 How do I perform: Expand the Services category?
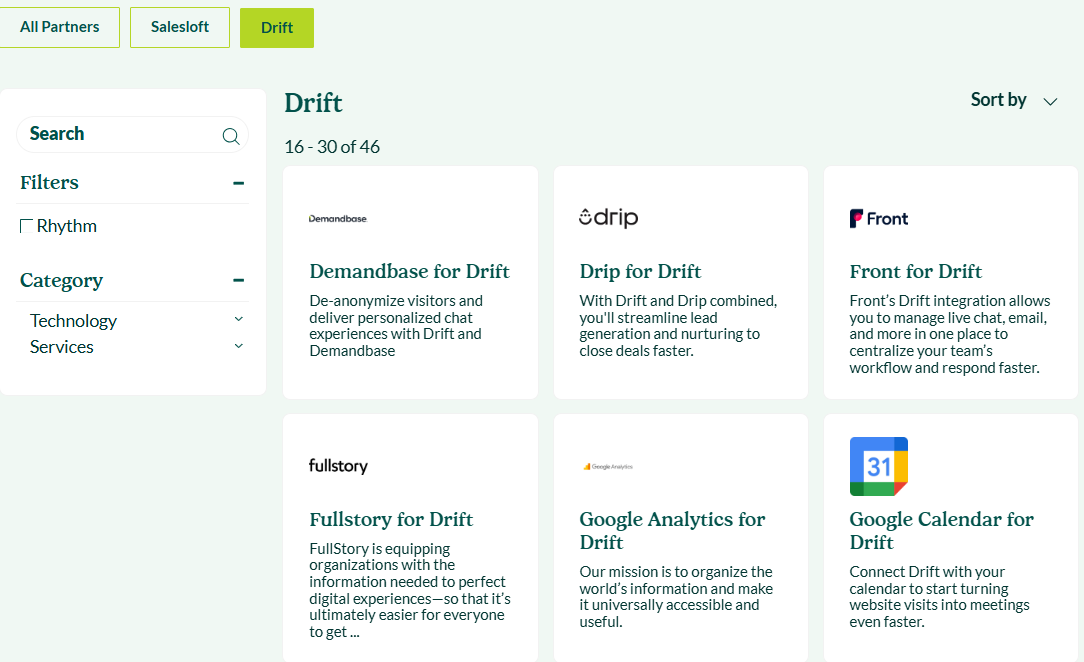(x=239, y=346)
